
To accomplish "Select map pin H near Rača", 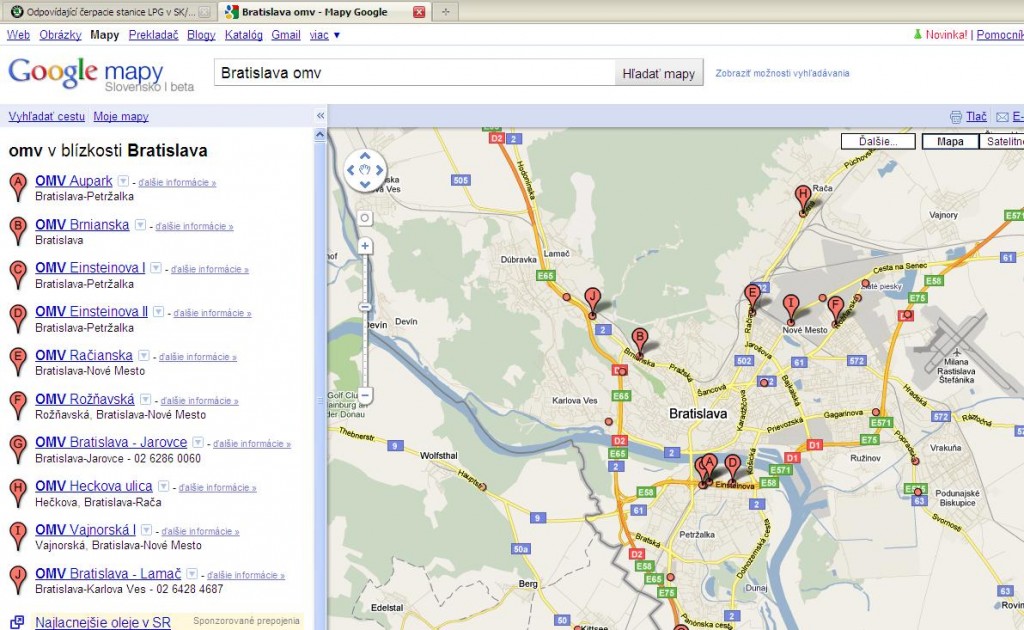I will 803,199.
